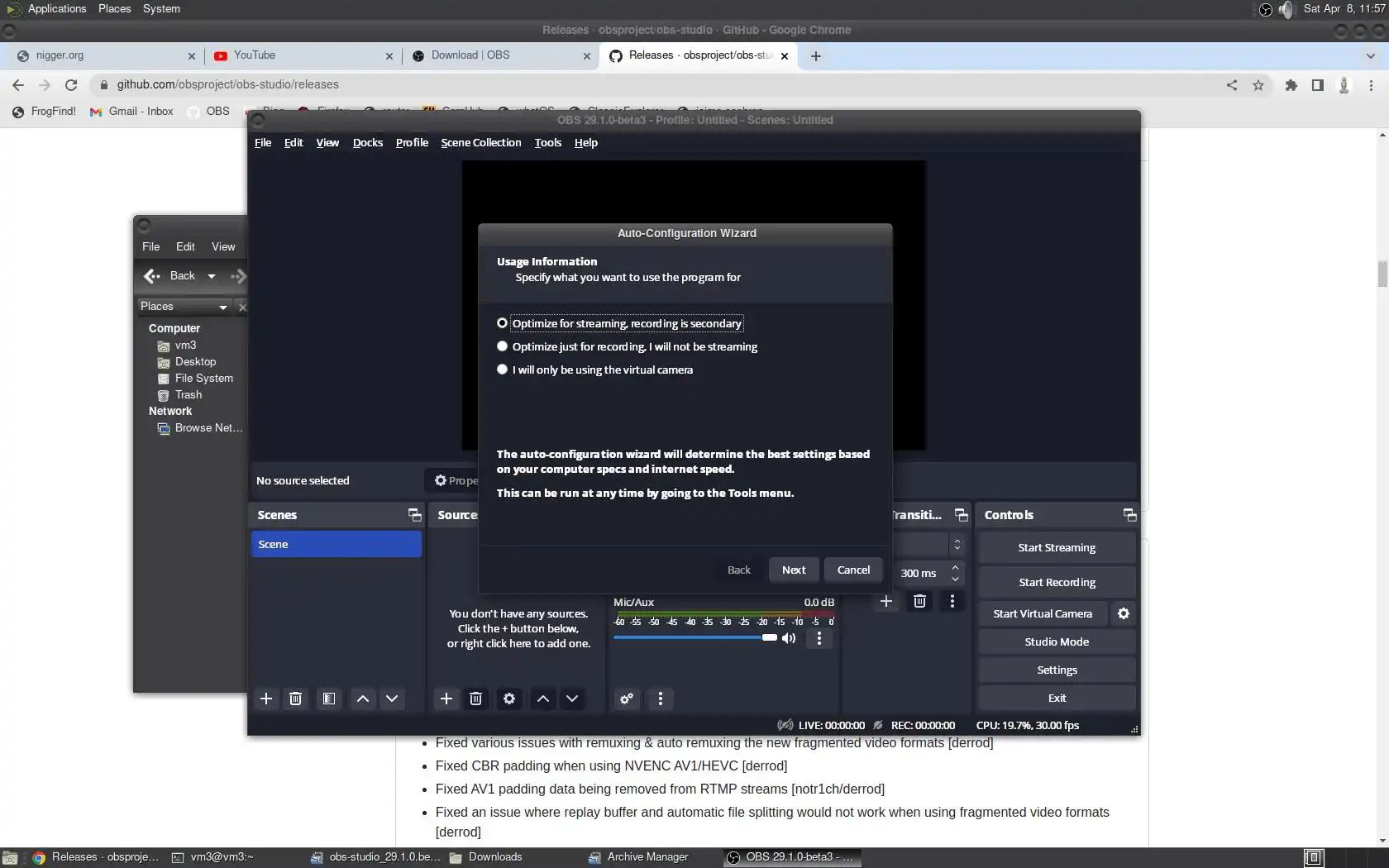This screenshot has width=1389, height=868.
Task: Open source properties gear in Sources dock
Action: 509,699
